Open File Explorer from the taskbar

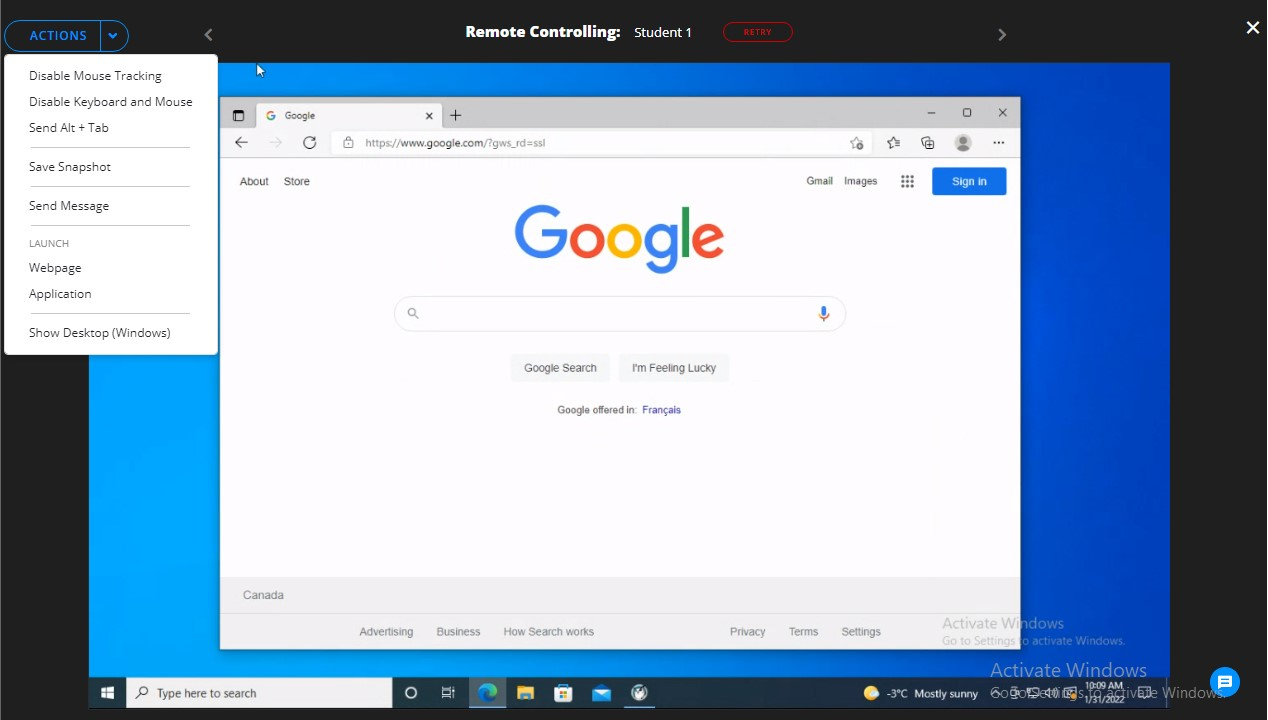coord(525,693)
